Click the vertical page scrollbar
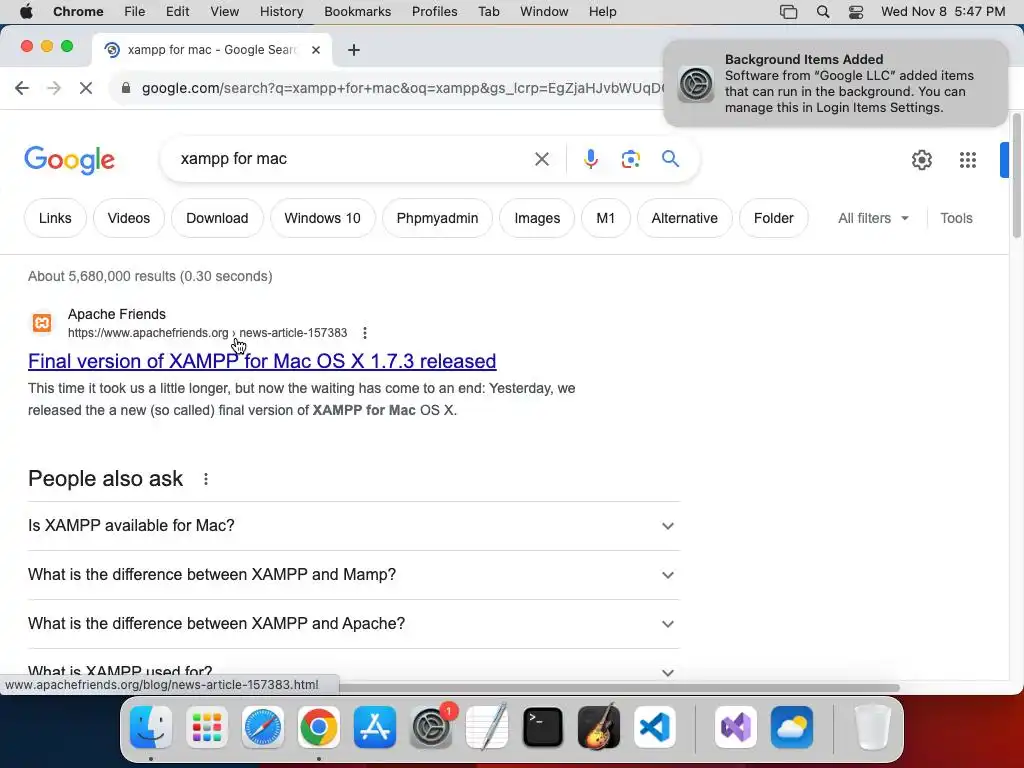The width and height of the screenshot is (1024, 768). click(x=1016, y=176)
